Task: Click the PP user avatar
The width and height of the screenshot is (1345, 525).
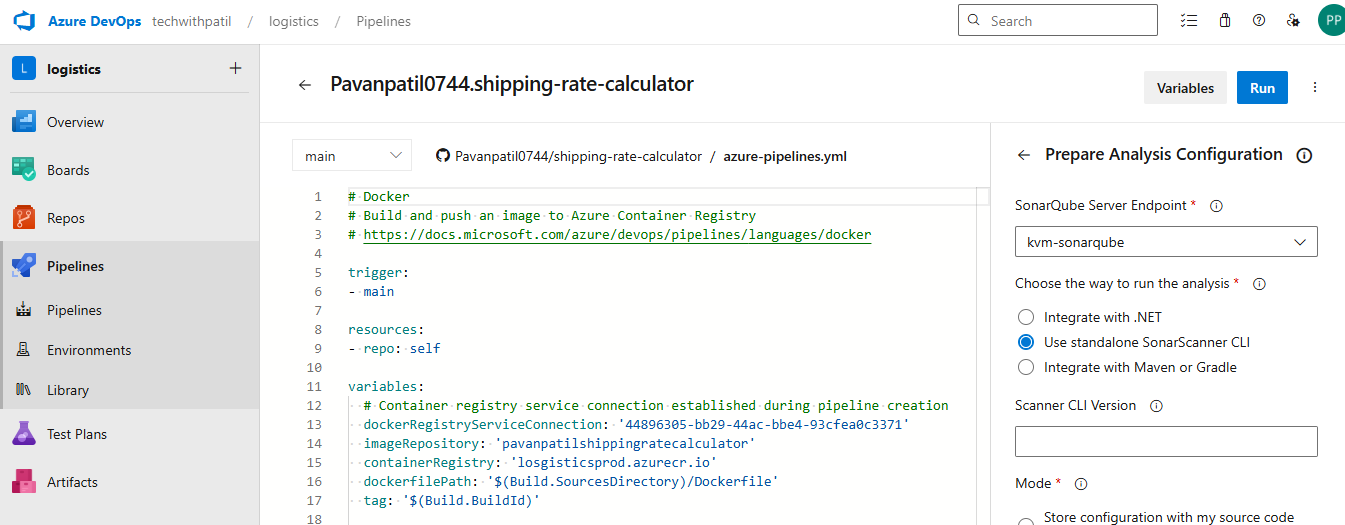Action: (x=1331, y=20)
